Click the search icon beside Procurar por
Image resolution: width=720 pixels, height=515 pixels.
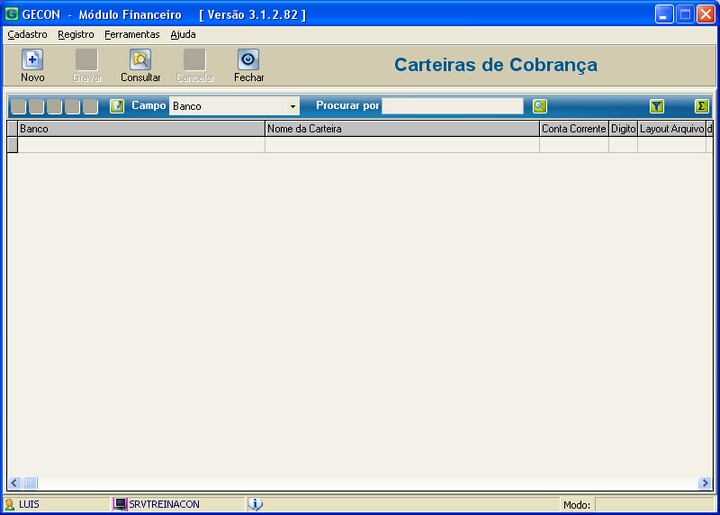point(540,106)
